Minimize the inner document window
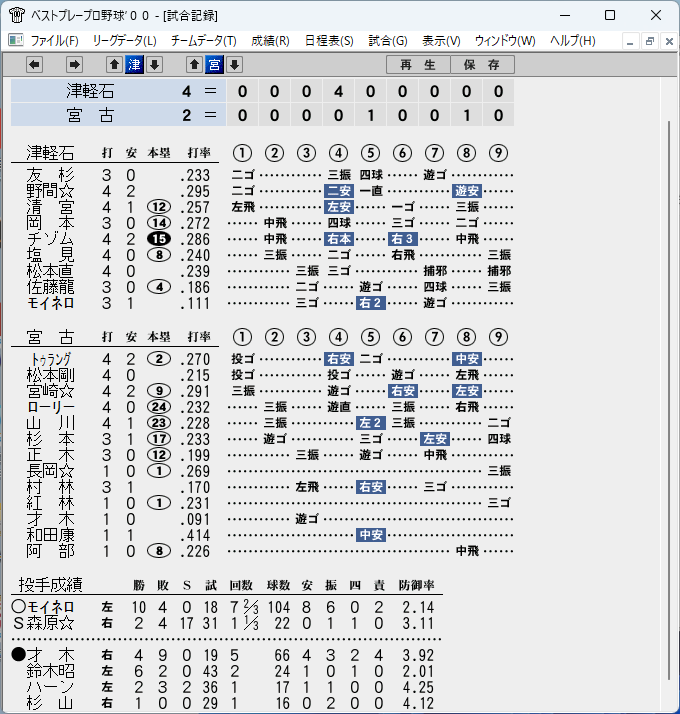 click(630, 42)
